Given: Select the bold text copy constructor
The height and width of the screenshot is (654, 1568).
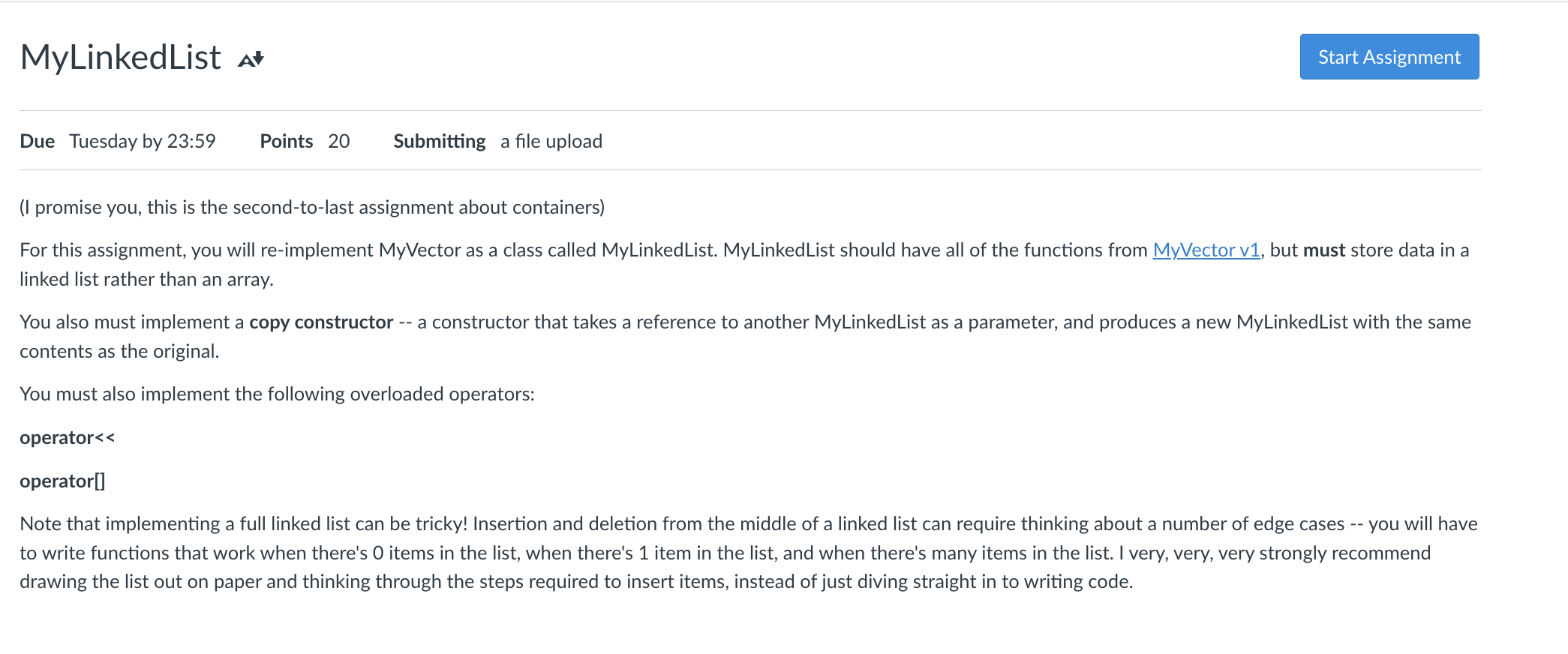Looking at the screenshot, I should [320, 322].
